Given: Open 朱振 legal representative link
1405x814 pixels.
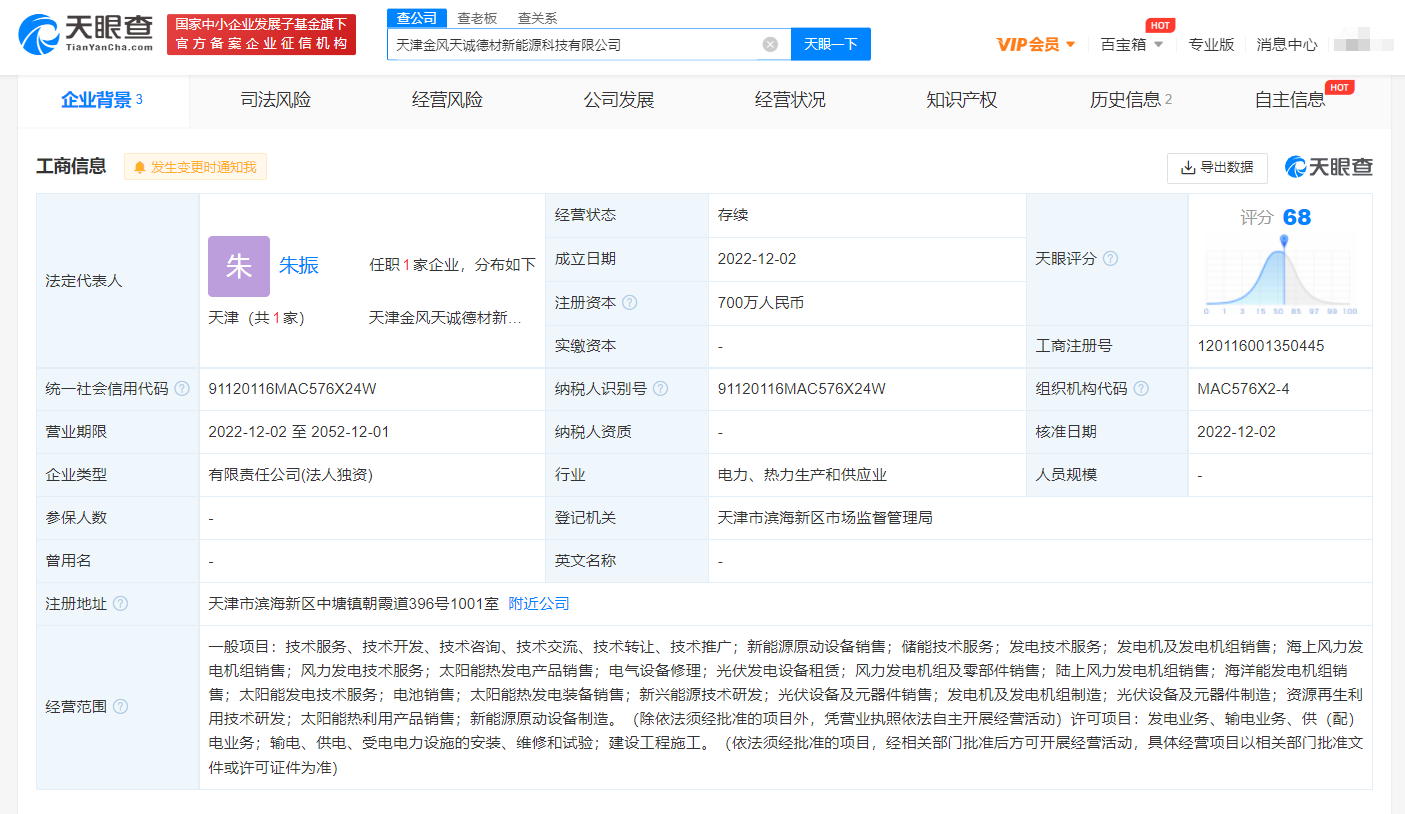Looking at the screenshot, I should [299, 265].
